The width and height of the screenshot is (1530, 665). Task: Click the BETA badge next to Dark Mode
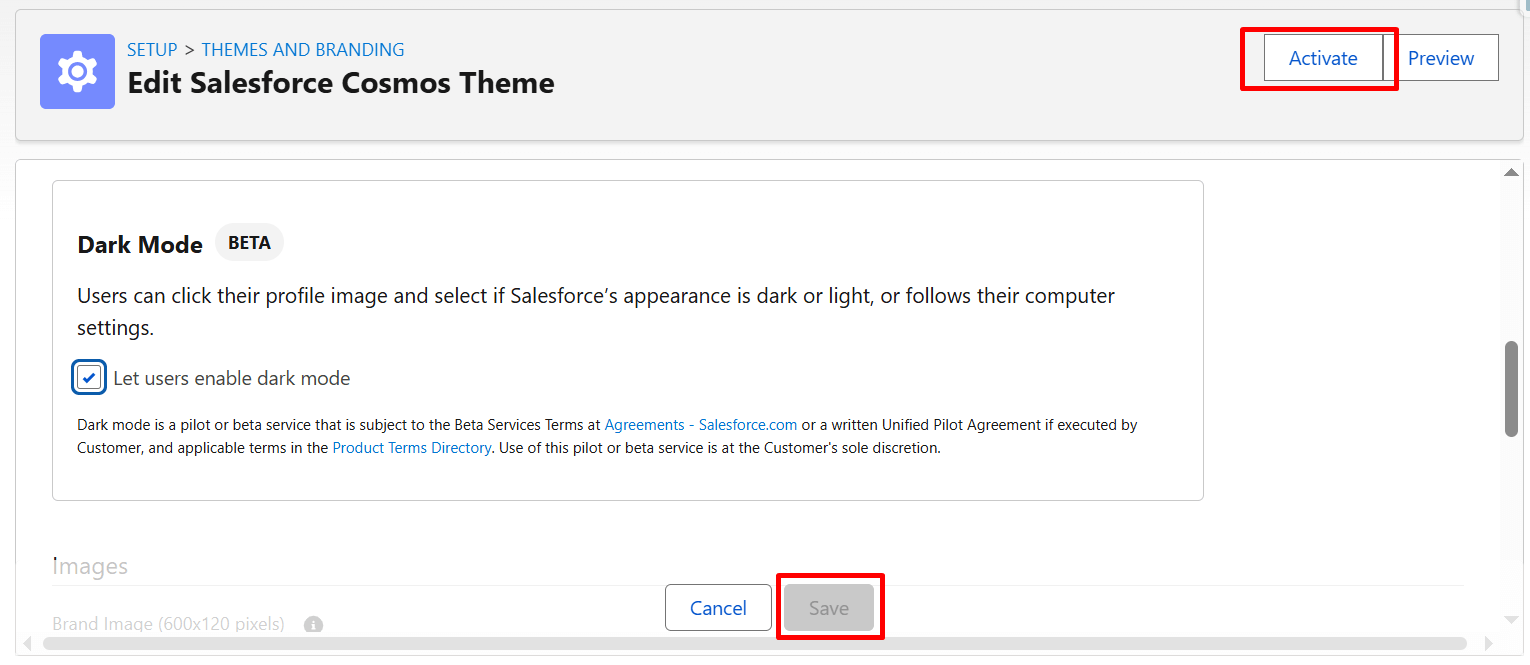click(x=249, y=243)
